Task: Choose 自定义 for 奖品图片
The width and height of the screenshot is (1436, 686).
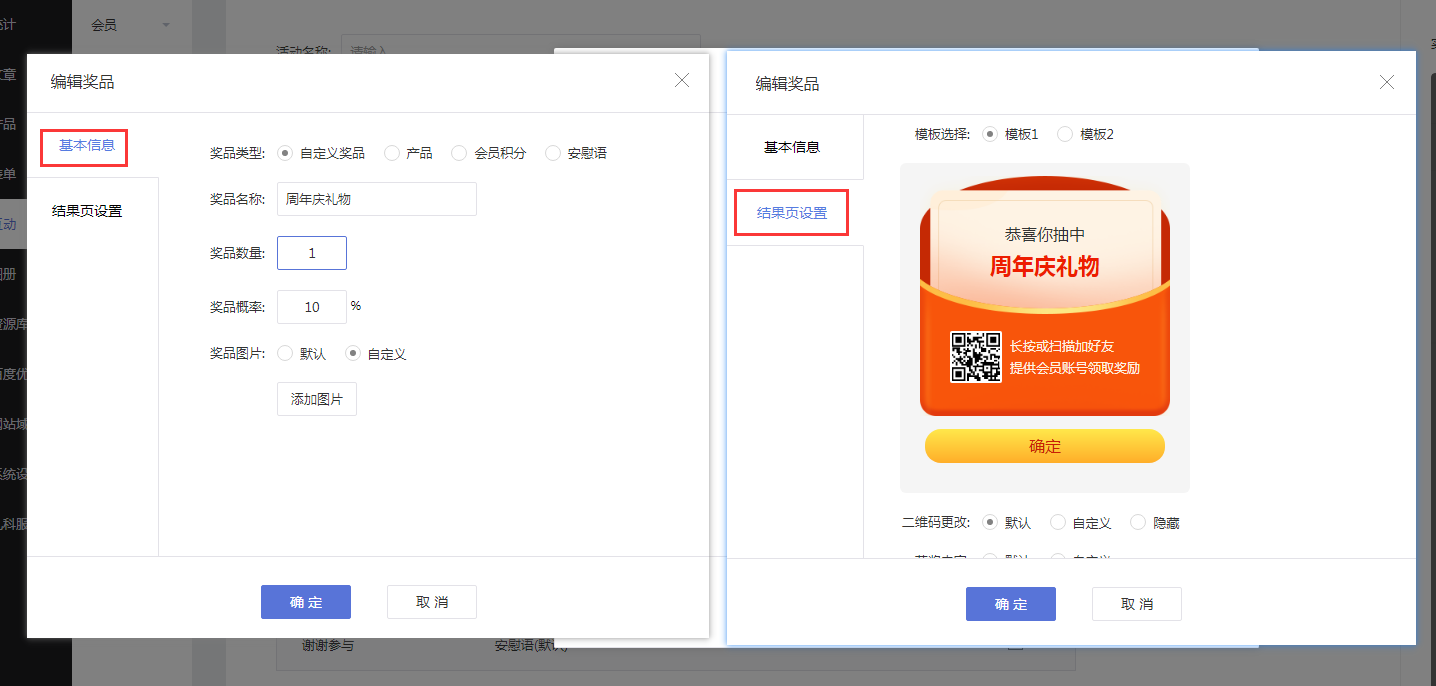Action: [x=352, y=353]
